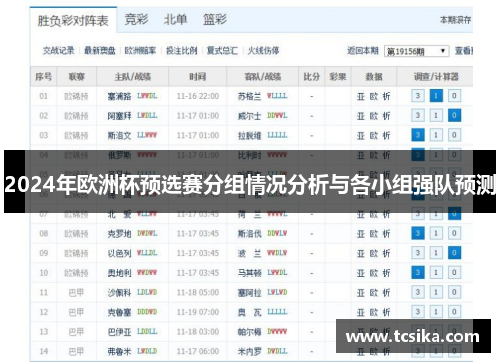
Task: Toggle pick 3 for row 01 塞浦路
Action: (x=418, y=96)
